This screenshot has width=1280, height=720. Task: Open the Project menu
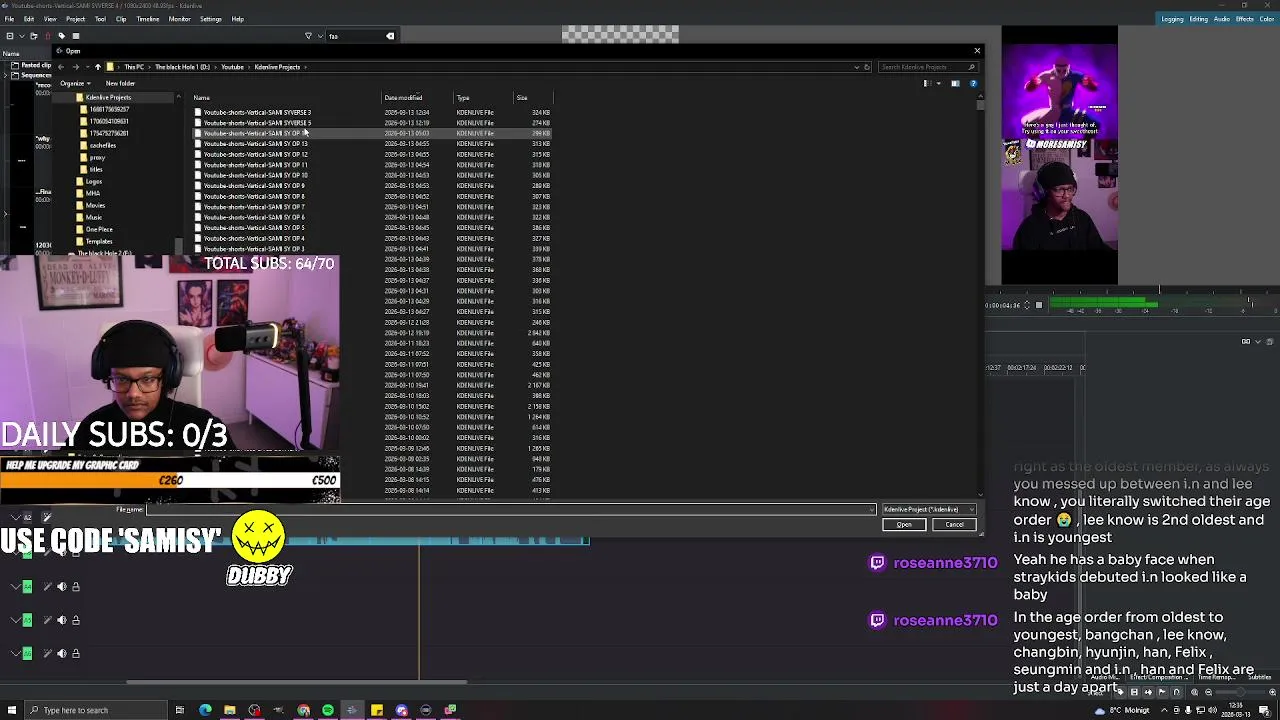[75, 19]
